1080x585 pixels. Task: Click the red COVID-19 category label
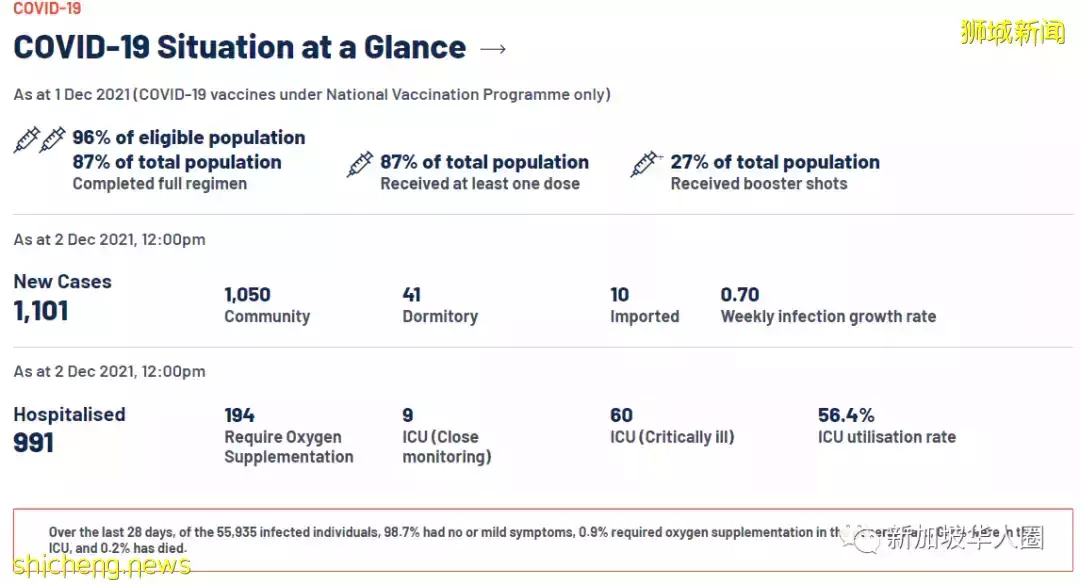pyautogui.click(x=47, y=9)
